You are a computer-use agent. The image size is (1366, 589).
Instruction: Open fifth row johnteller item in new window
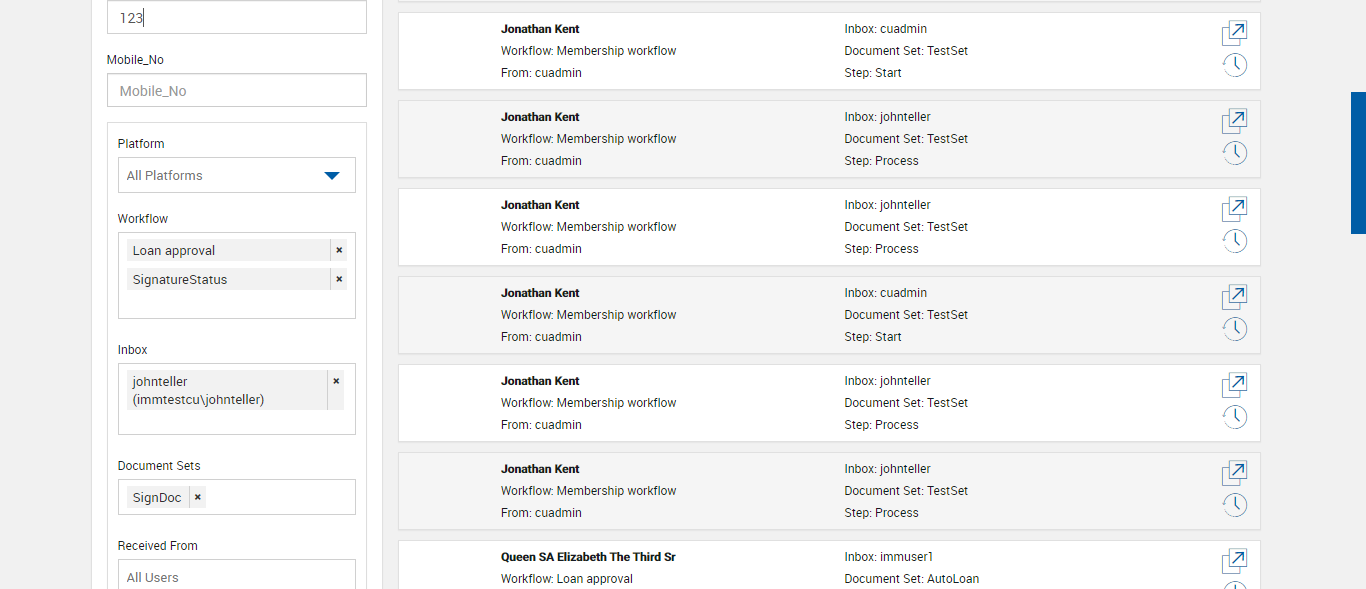pyautogui.click(x=1234, y=385)
